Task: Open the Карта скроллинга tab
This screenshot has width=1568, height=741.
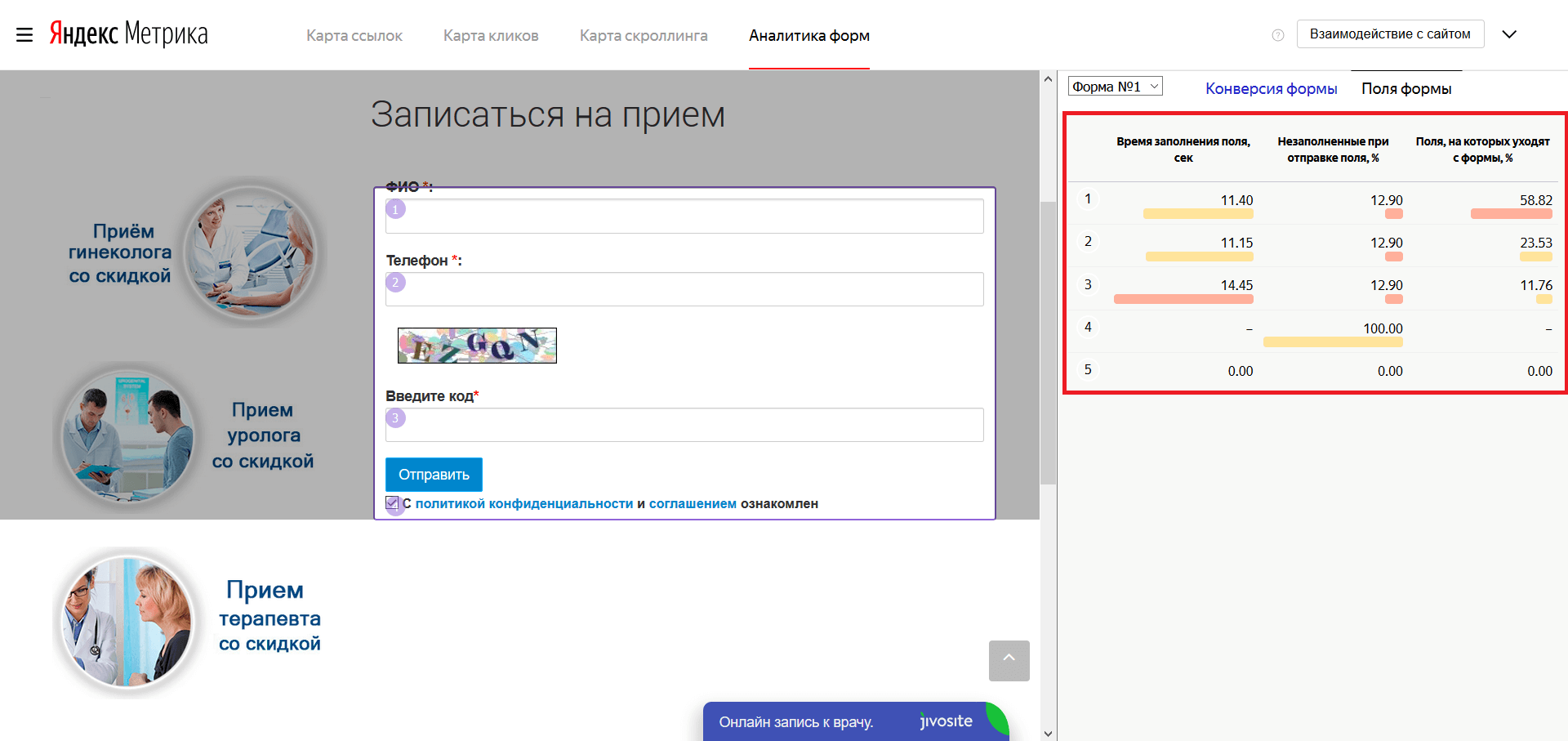Action: (644, 36)
